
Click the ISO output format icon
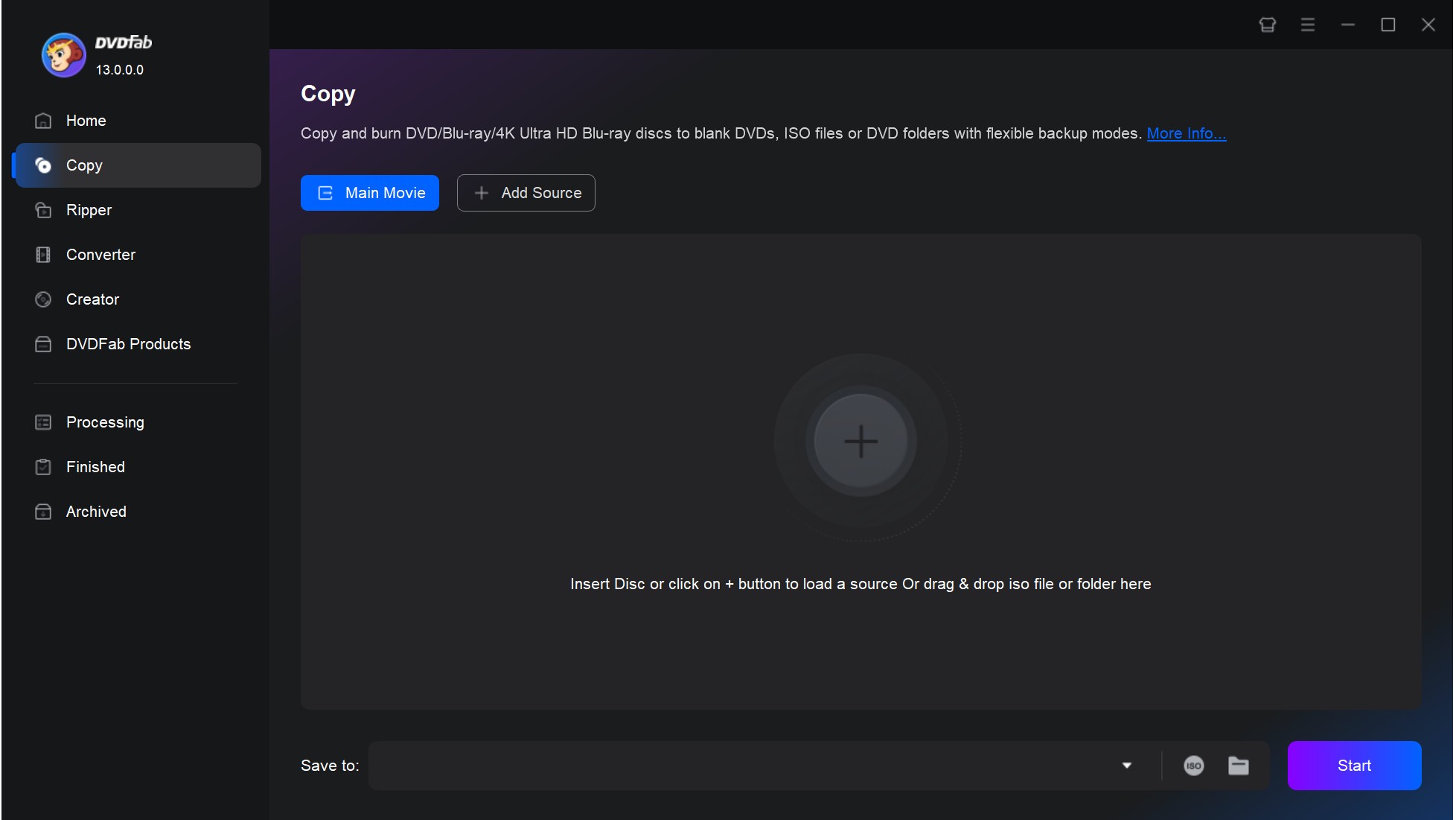tap(1193, 764)
